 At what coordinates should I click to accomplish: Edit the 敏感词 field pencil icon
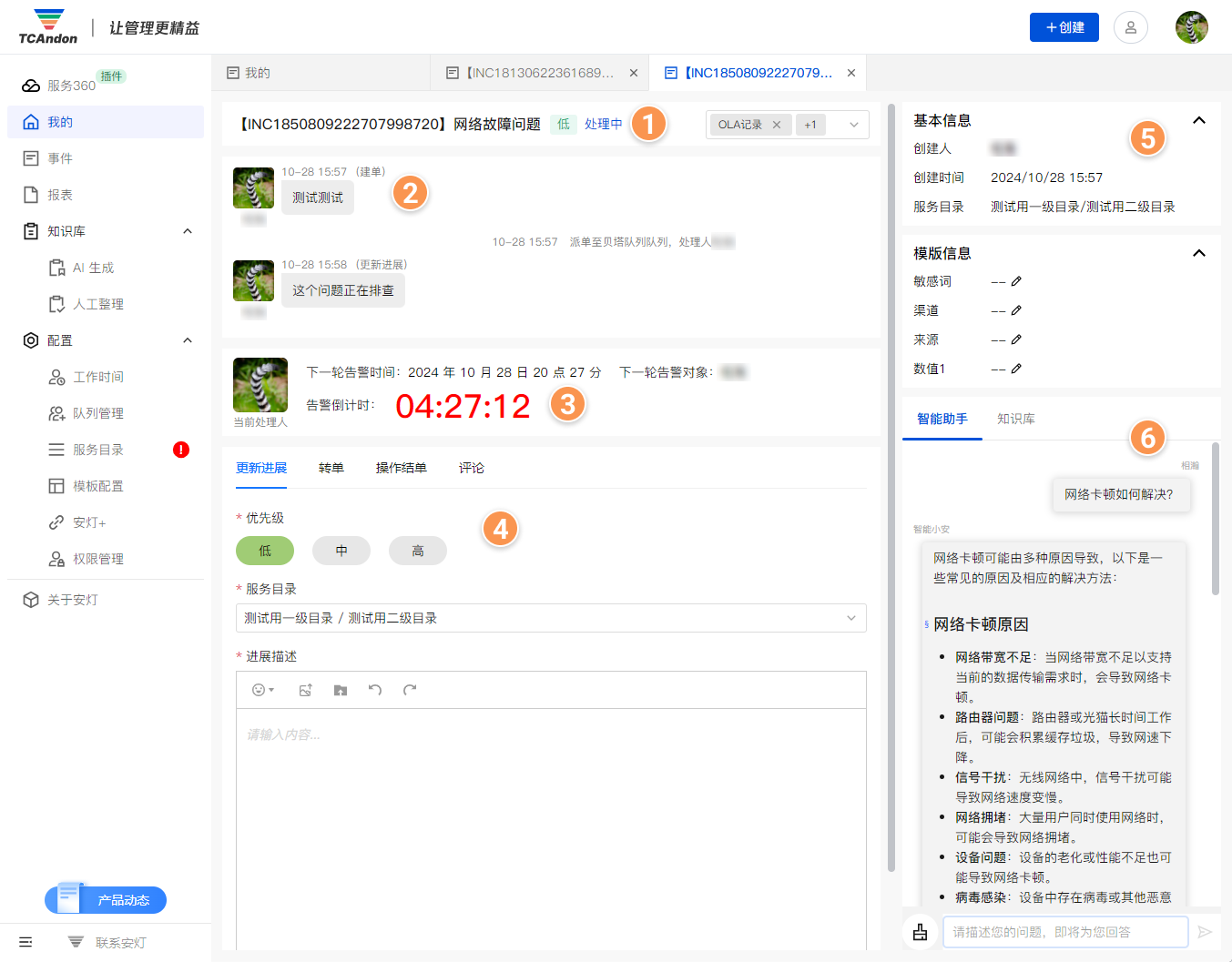point(1016,281)
